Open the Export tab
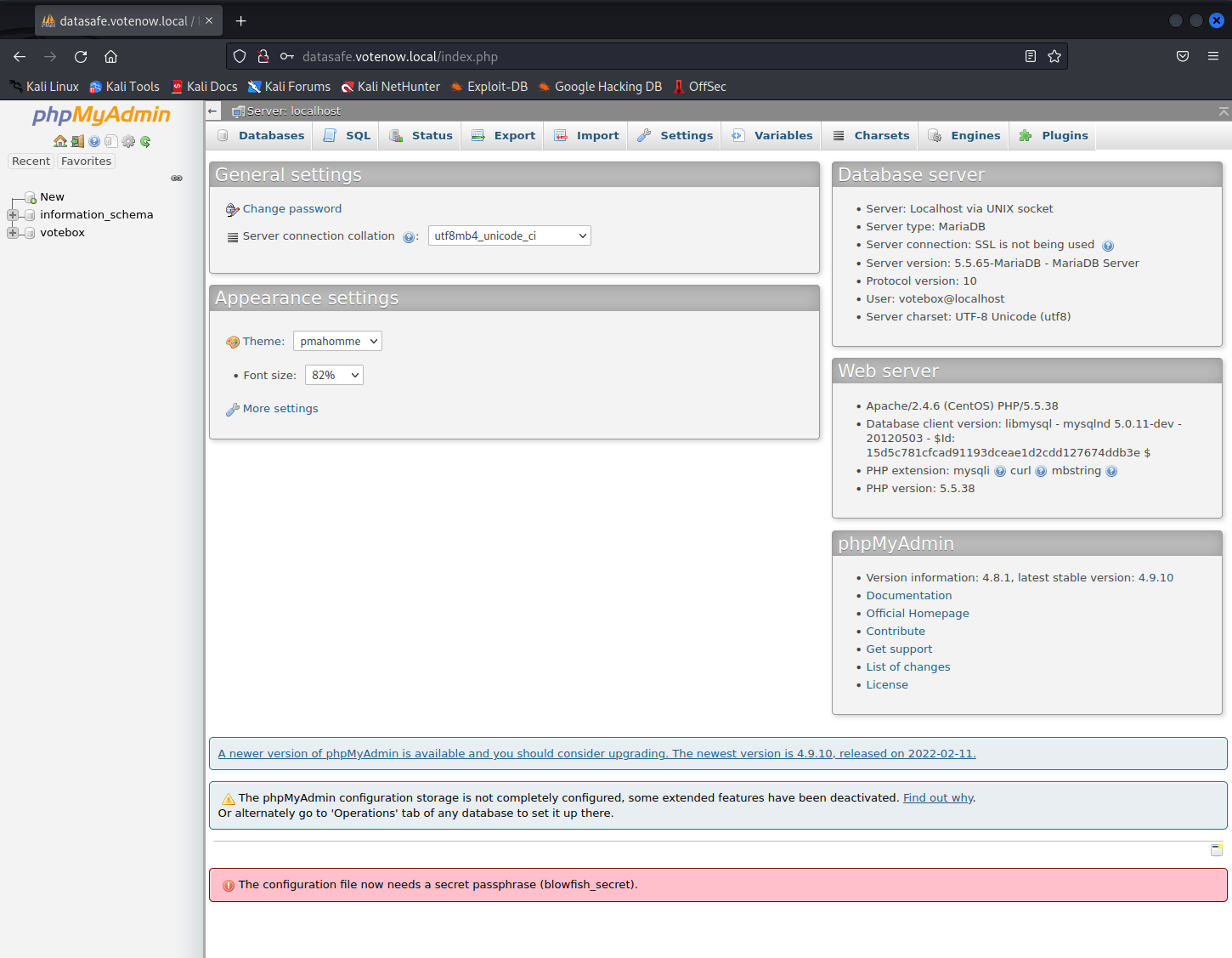The image size is (1232, 958). 504,136
